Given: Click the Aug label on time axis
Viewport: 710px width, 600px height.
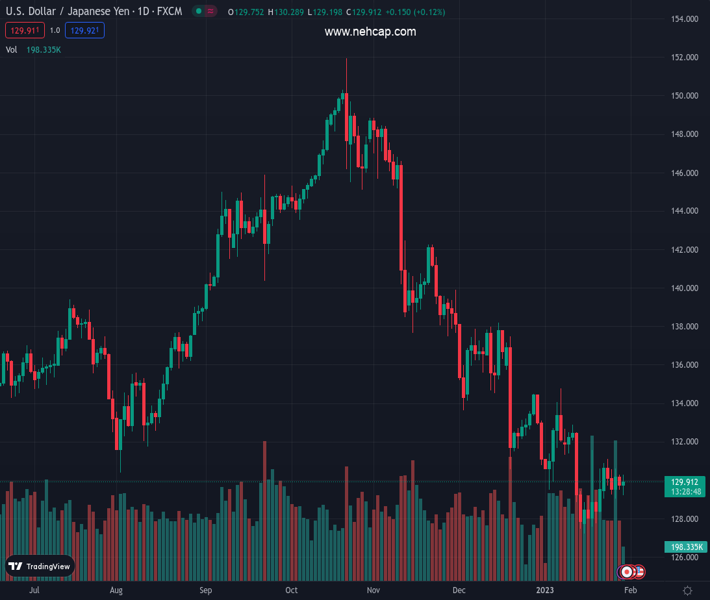Looking at the screenshot, I should coord(118,590).
